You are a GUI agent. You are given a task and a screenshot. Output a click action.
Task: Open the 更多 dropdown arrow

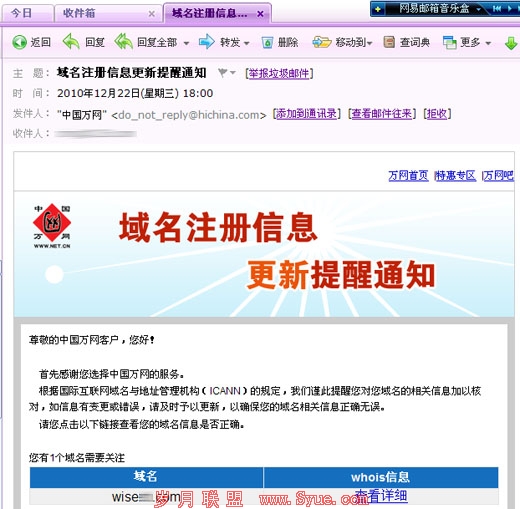click(488, 43)
